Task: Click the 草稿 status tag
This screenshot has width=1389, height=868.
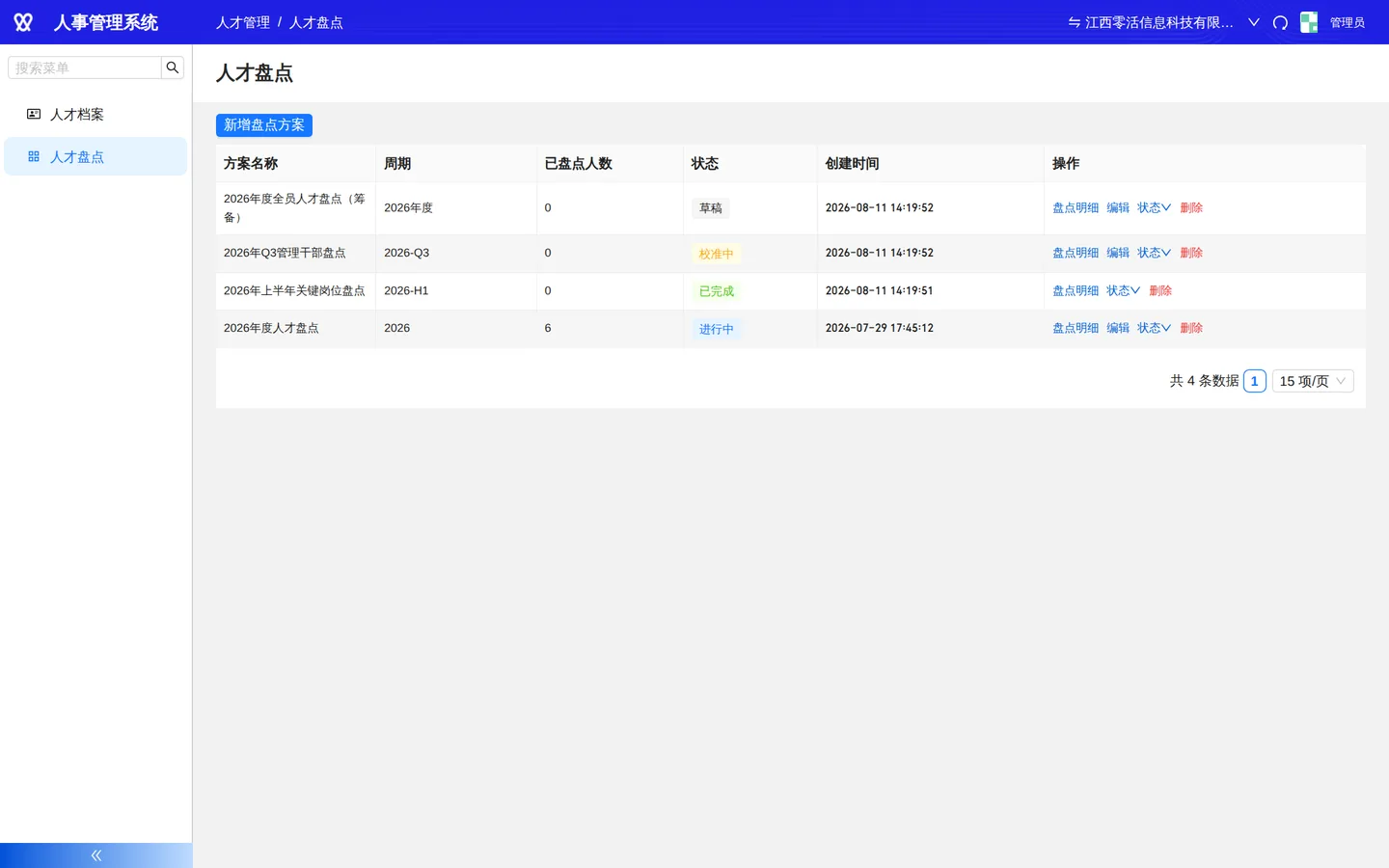Action: click(711, 208)
